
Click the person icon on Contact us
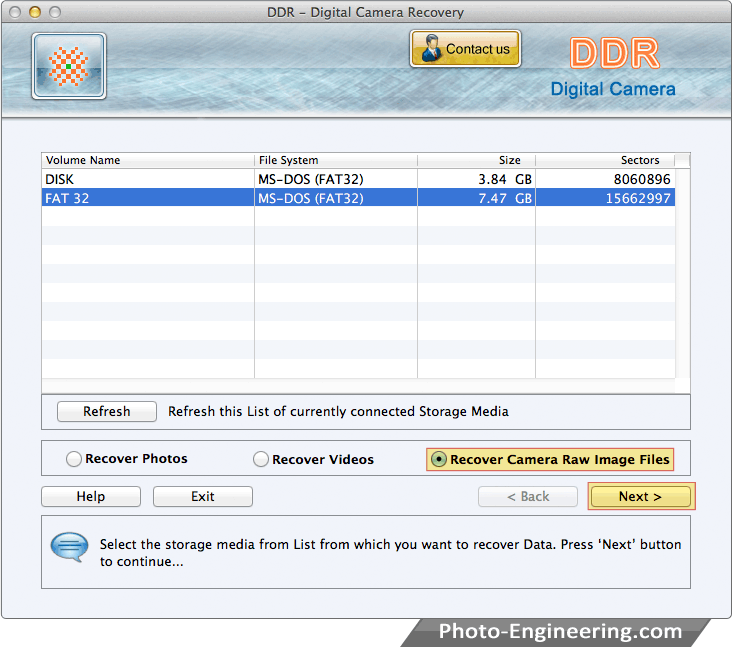click(431, 48)
